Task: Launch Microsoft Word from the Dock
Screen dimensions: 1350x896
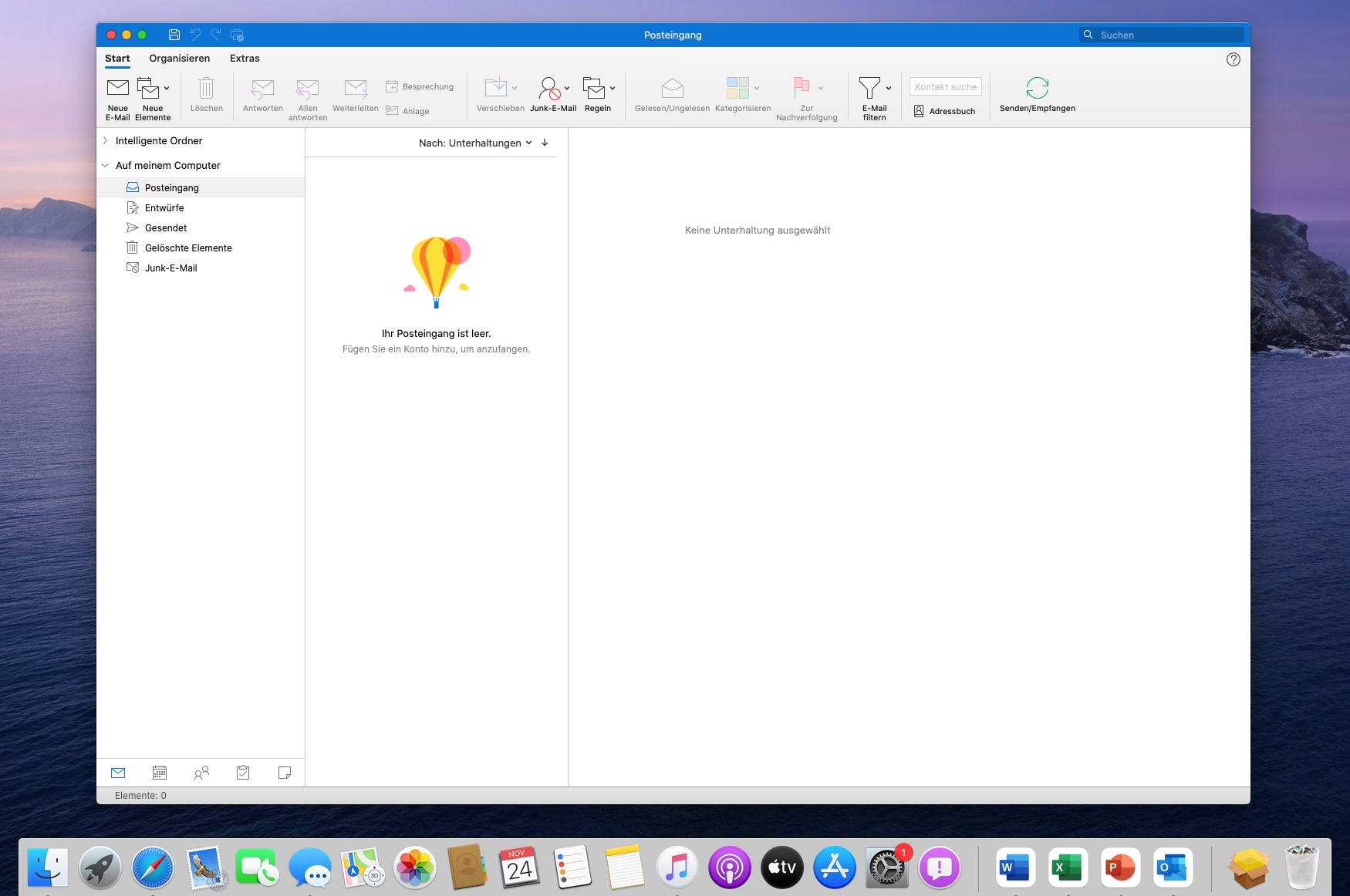Action: coord(1014,867)
